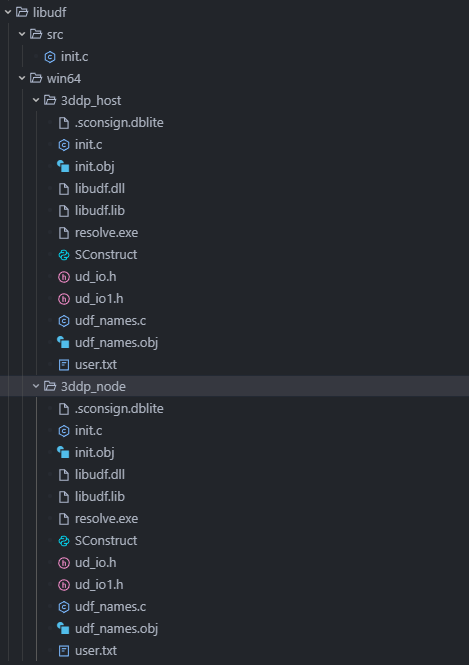469x665 pixels.
Task: Collapse the 3ddp_host folder chevron
Action: coord(36,101)
